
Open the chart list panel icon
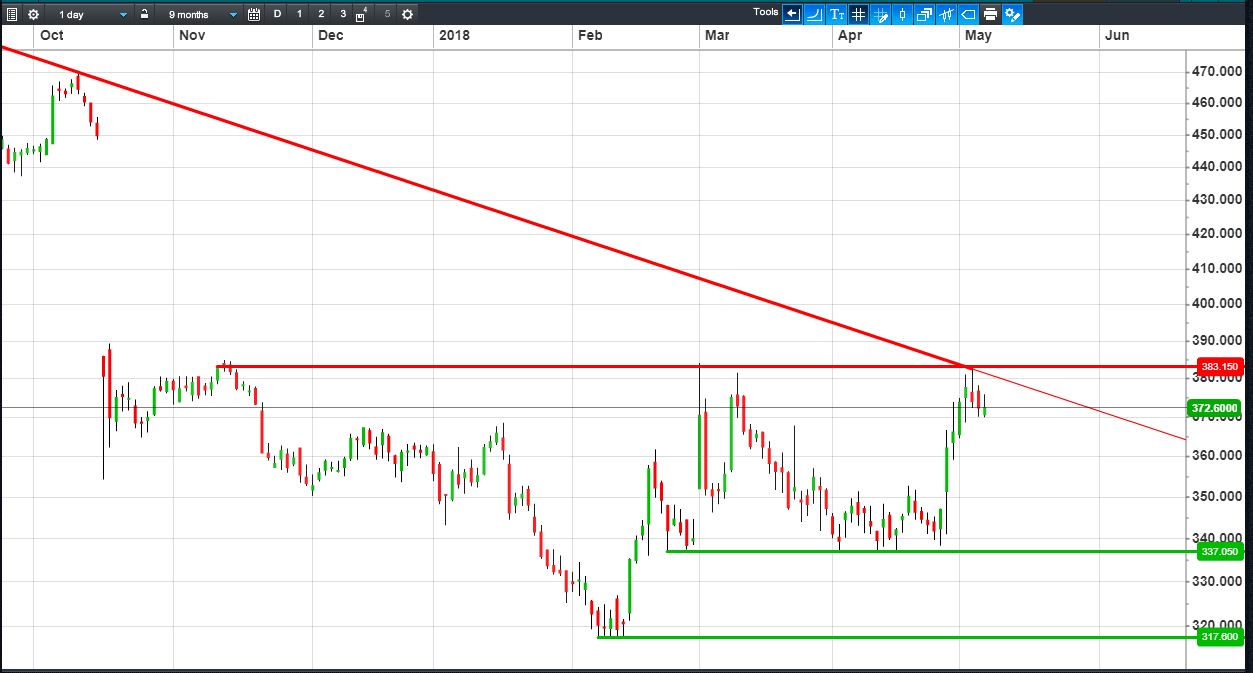tap(12, 14)
